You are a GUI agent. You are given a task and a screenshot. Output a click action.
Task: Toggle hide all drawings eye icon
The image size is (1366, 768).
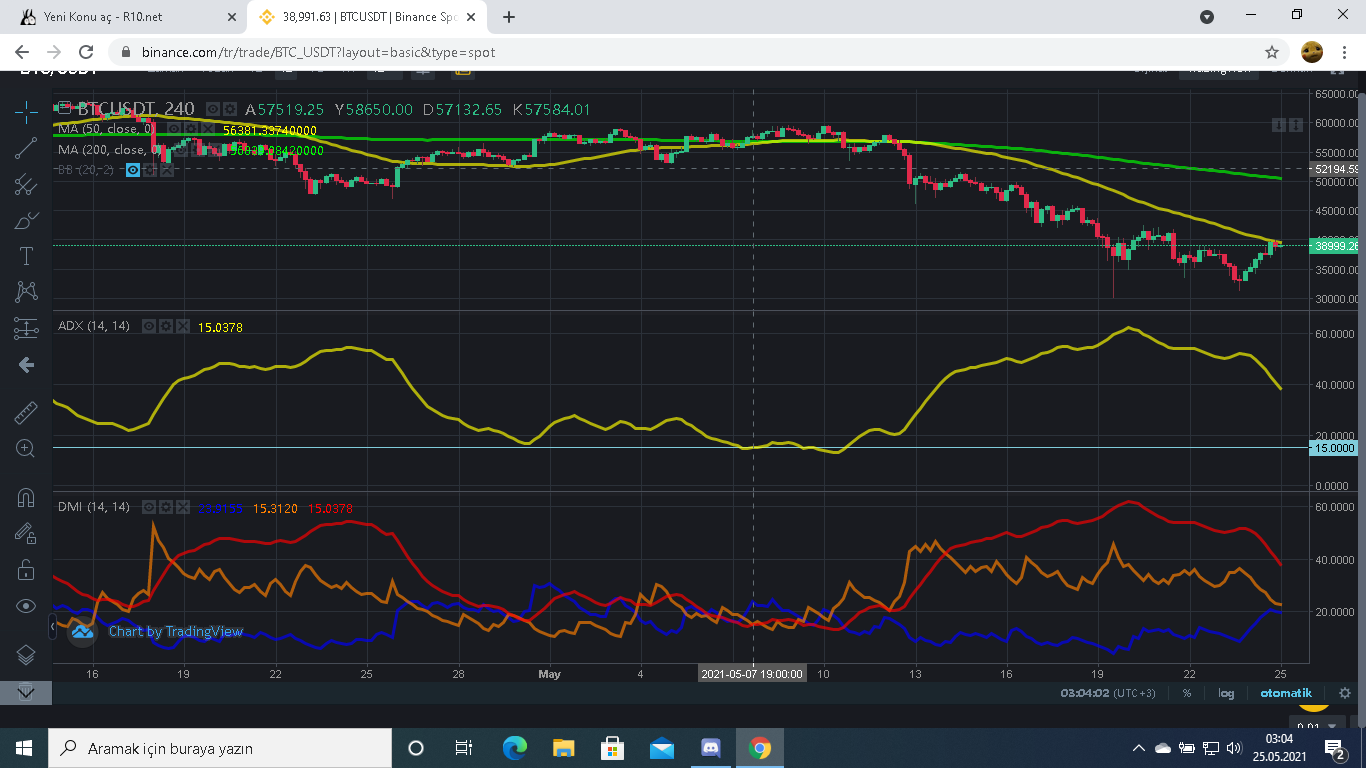(x=26, y=606)
